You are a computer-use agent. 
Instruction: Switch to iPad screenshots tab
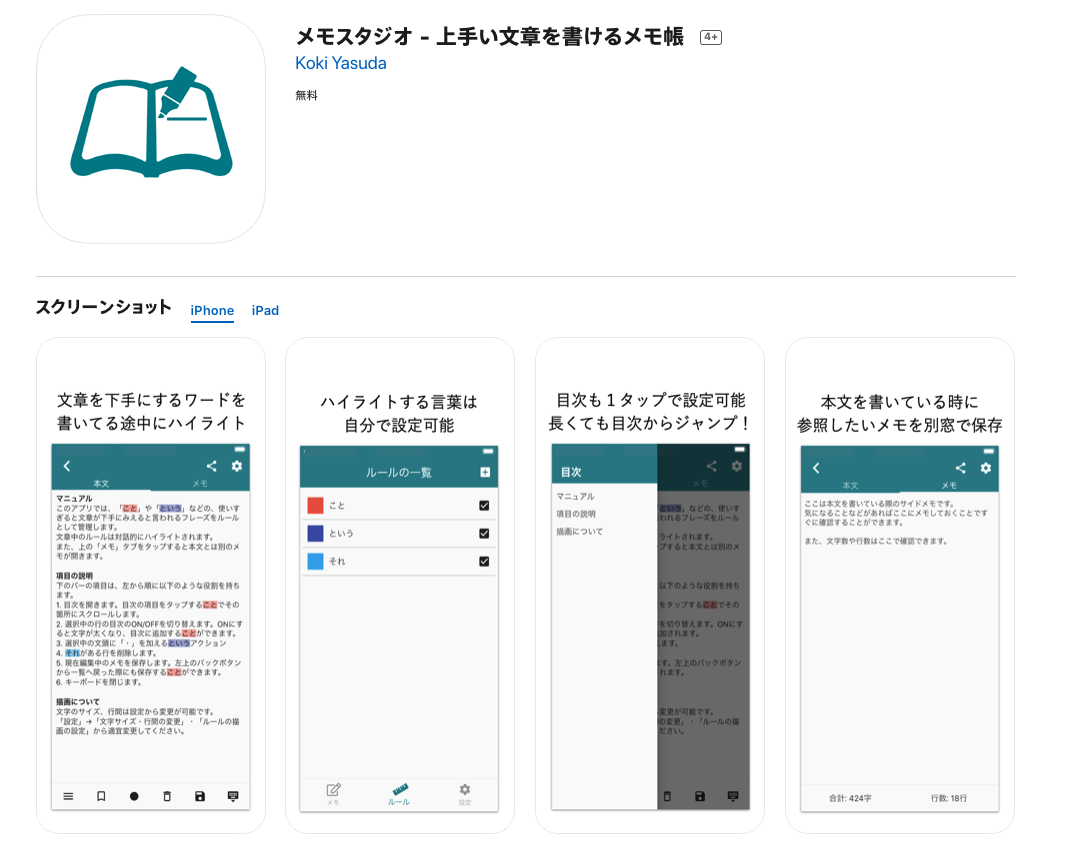pos(265,310)
